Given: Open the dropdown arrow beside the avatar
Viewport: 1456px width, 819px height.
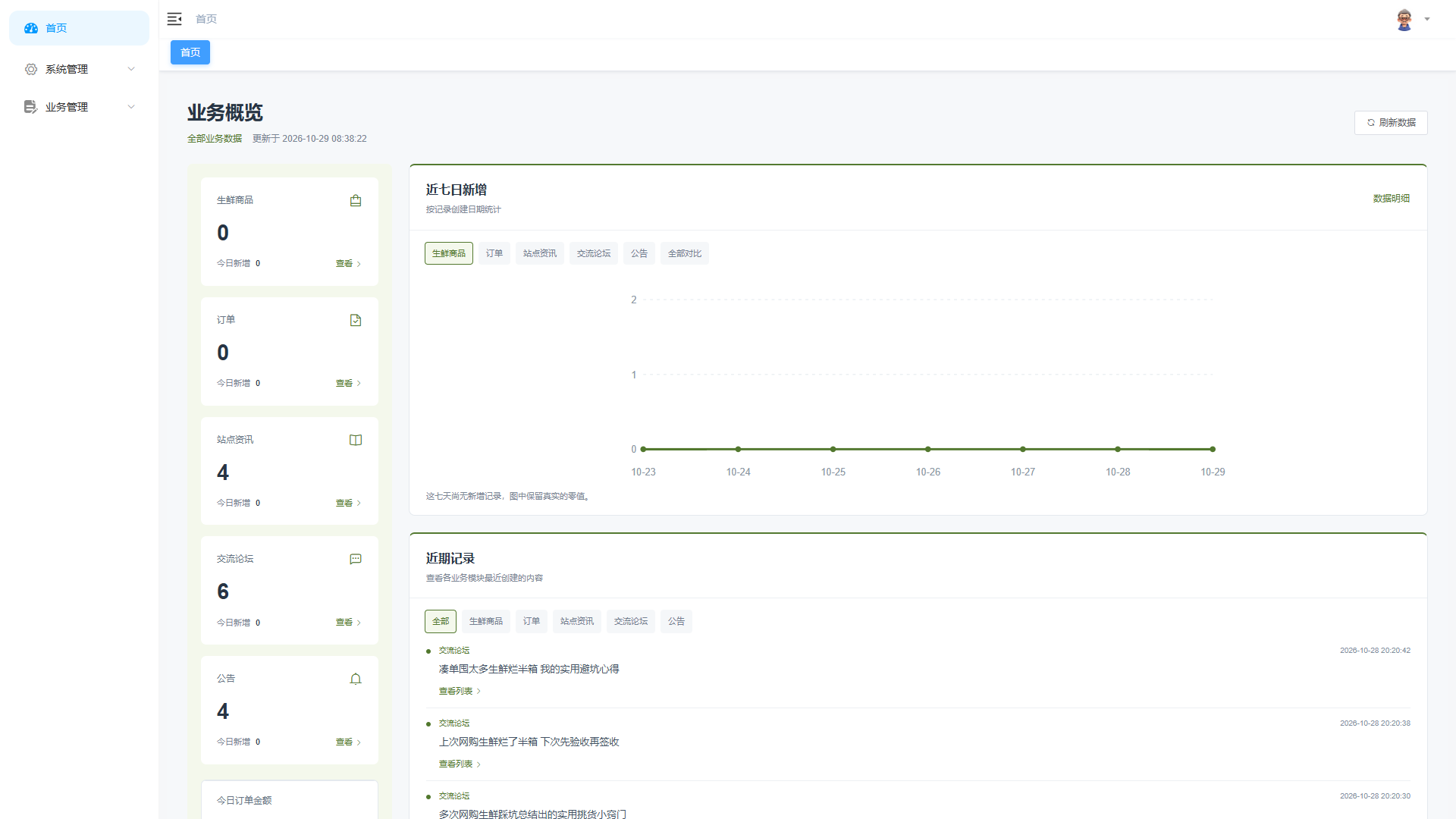Looking at the screenshot, I should click(x=1427, y=20).
